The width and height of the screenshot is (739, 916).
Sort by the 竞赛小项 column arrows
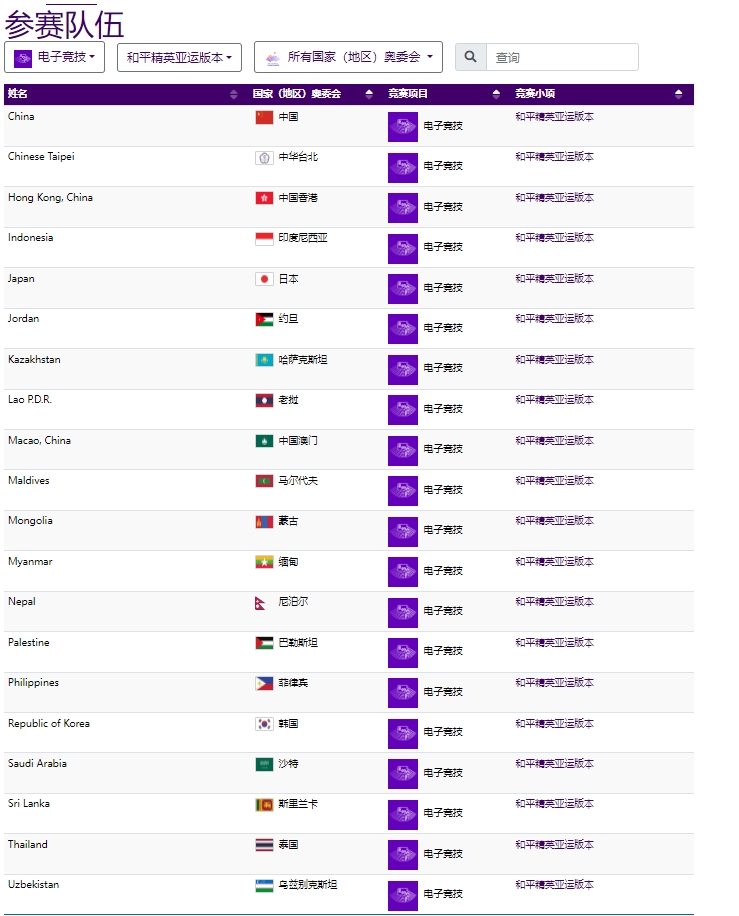click(678, 94)
